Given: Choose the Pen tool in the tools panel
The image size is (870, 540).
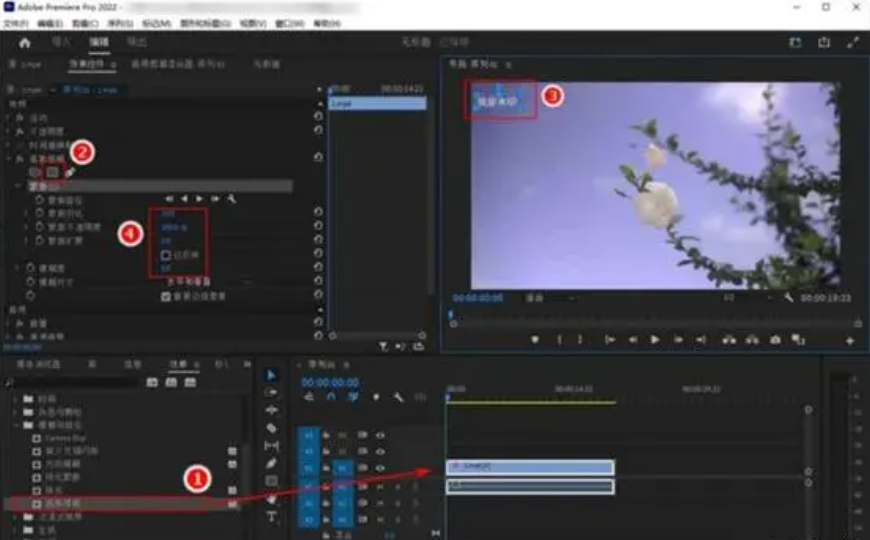Looking at the screenshot, I should [271, 463].
